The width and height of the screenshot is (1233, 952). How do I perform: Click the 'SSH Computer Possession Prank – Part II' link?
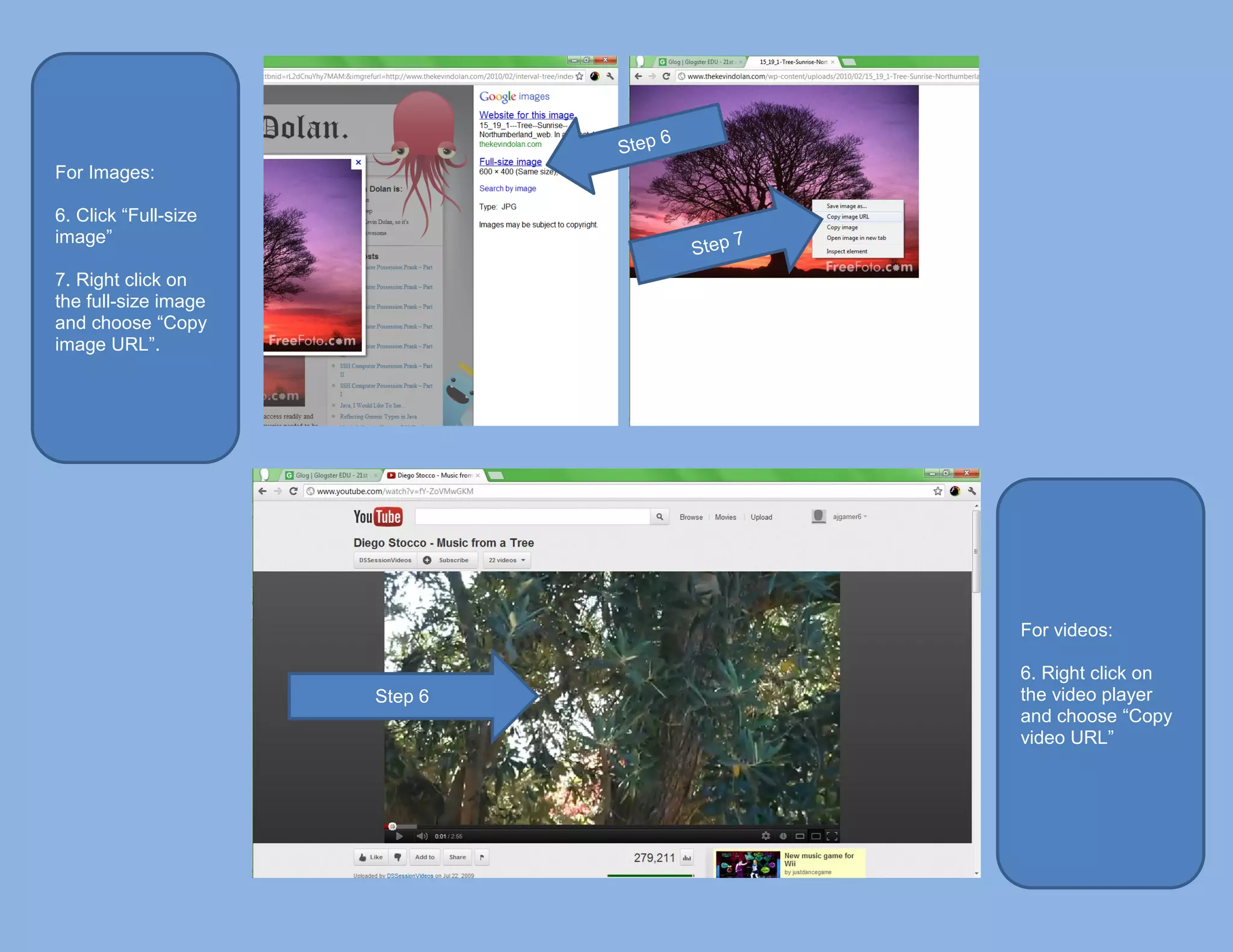385,369
